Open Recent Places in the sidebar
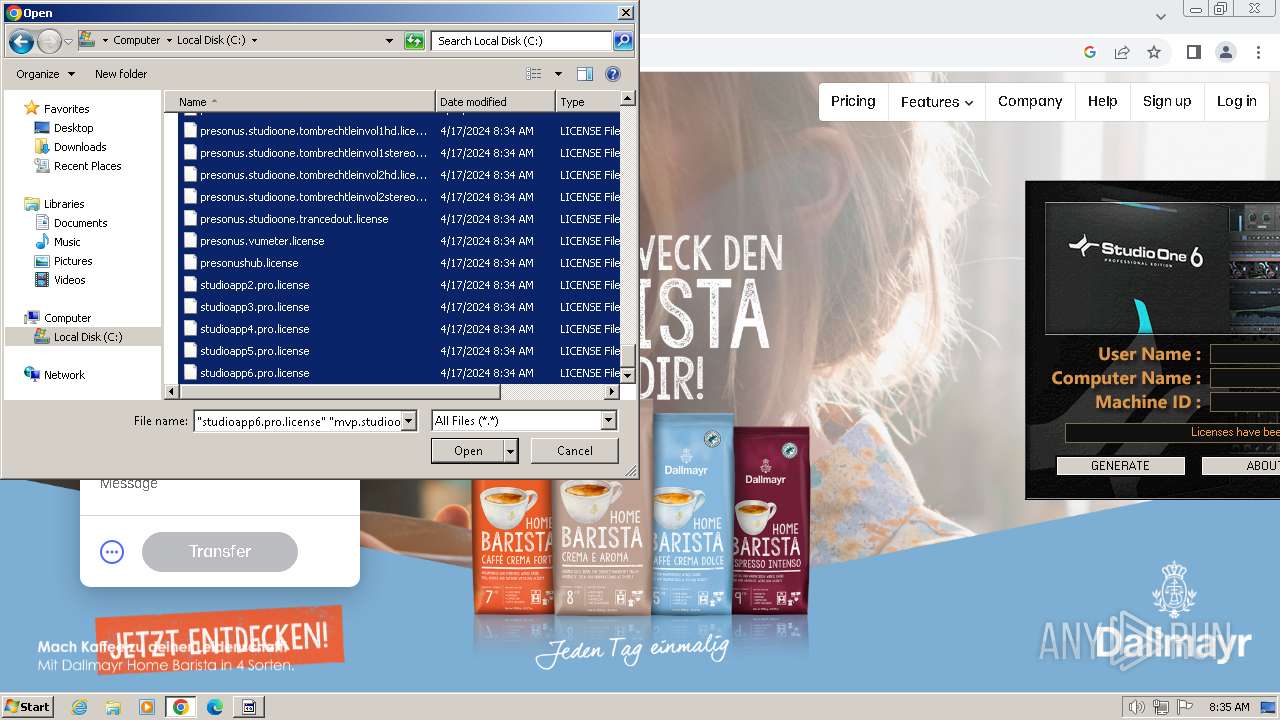The width and height of the screenshot is (1280, 720). (x=87, y=166)
